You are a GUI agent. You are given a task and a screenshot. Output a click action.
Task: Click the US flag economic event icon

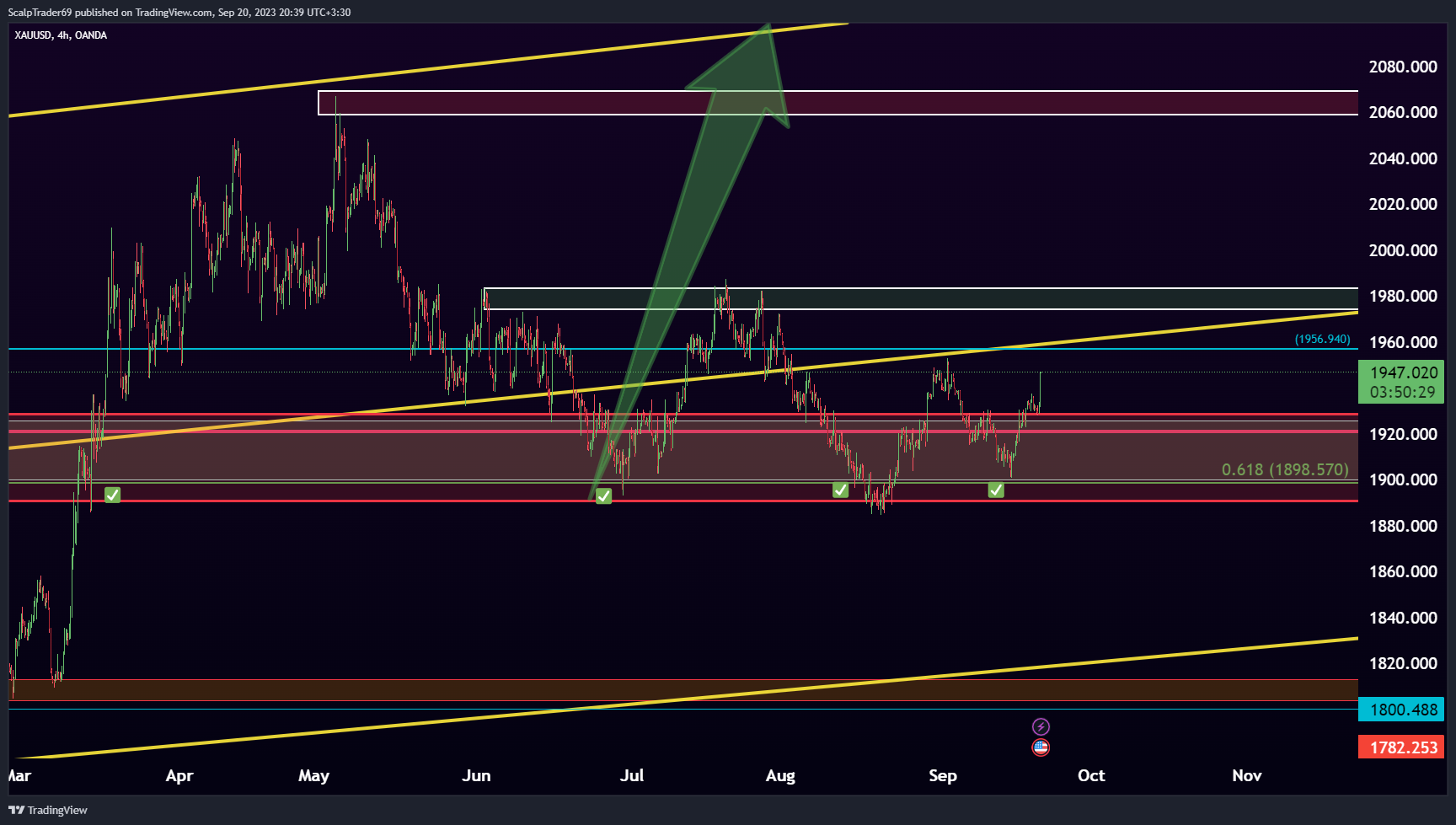(x=1041, y=747)
